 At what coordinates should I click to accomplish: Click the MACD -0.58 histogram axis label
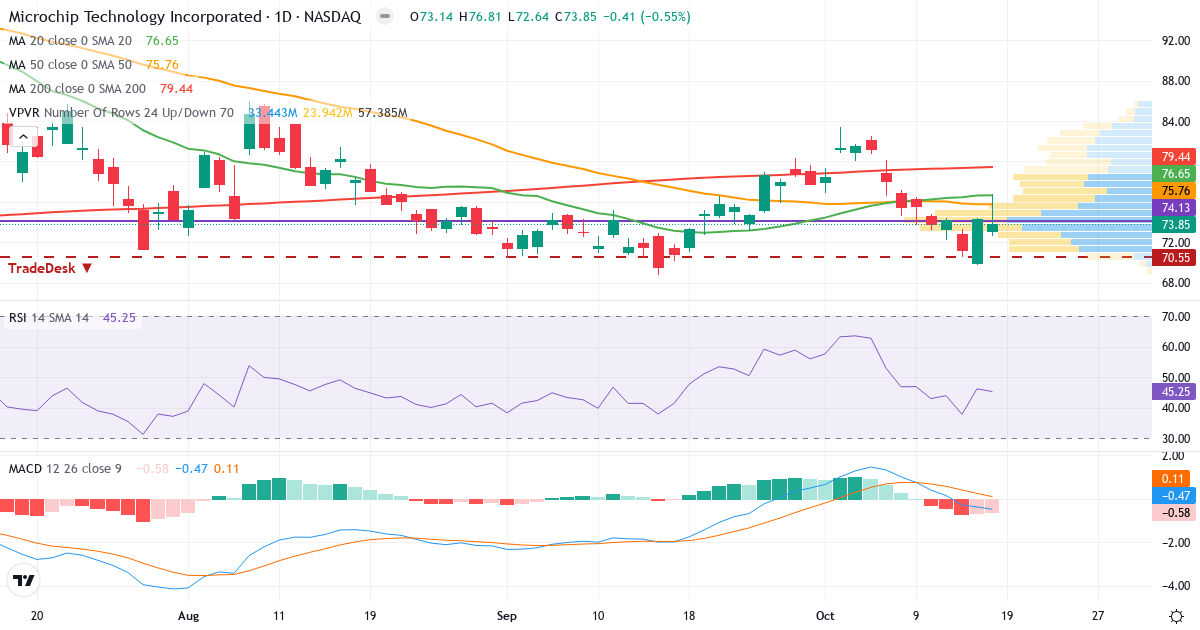coord(1174,512)
